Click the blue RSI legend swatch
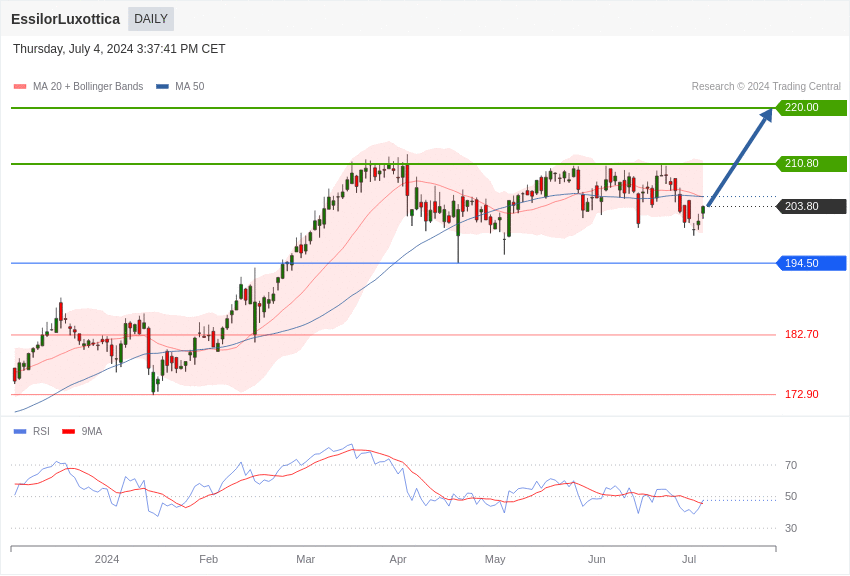 point(20,432)
